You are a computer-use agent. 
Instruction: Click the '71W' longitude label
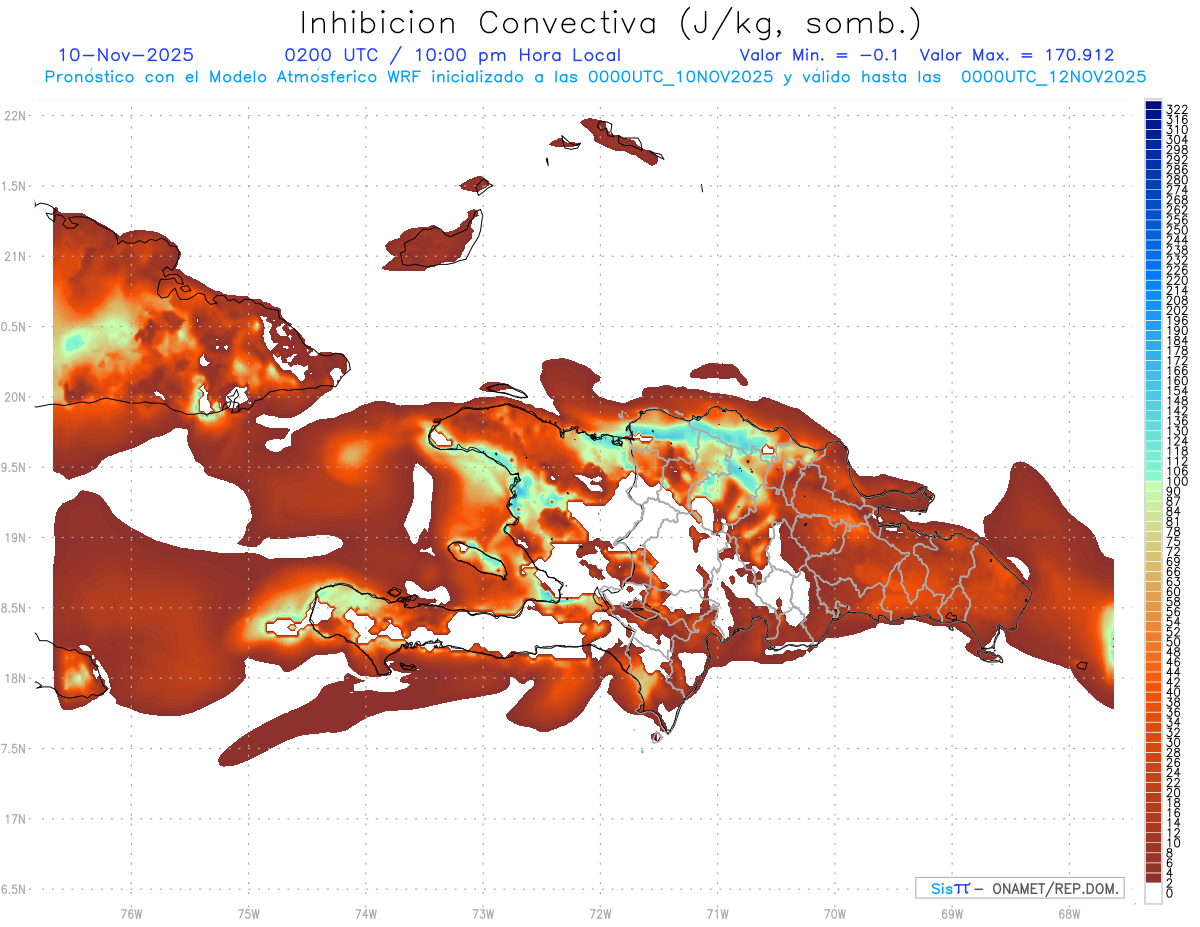[717, 913]
